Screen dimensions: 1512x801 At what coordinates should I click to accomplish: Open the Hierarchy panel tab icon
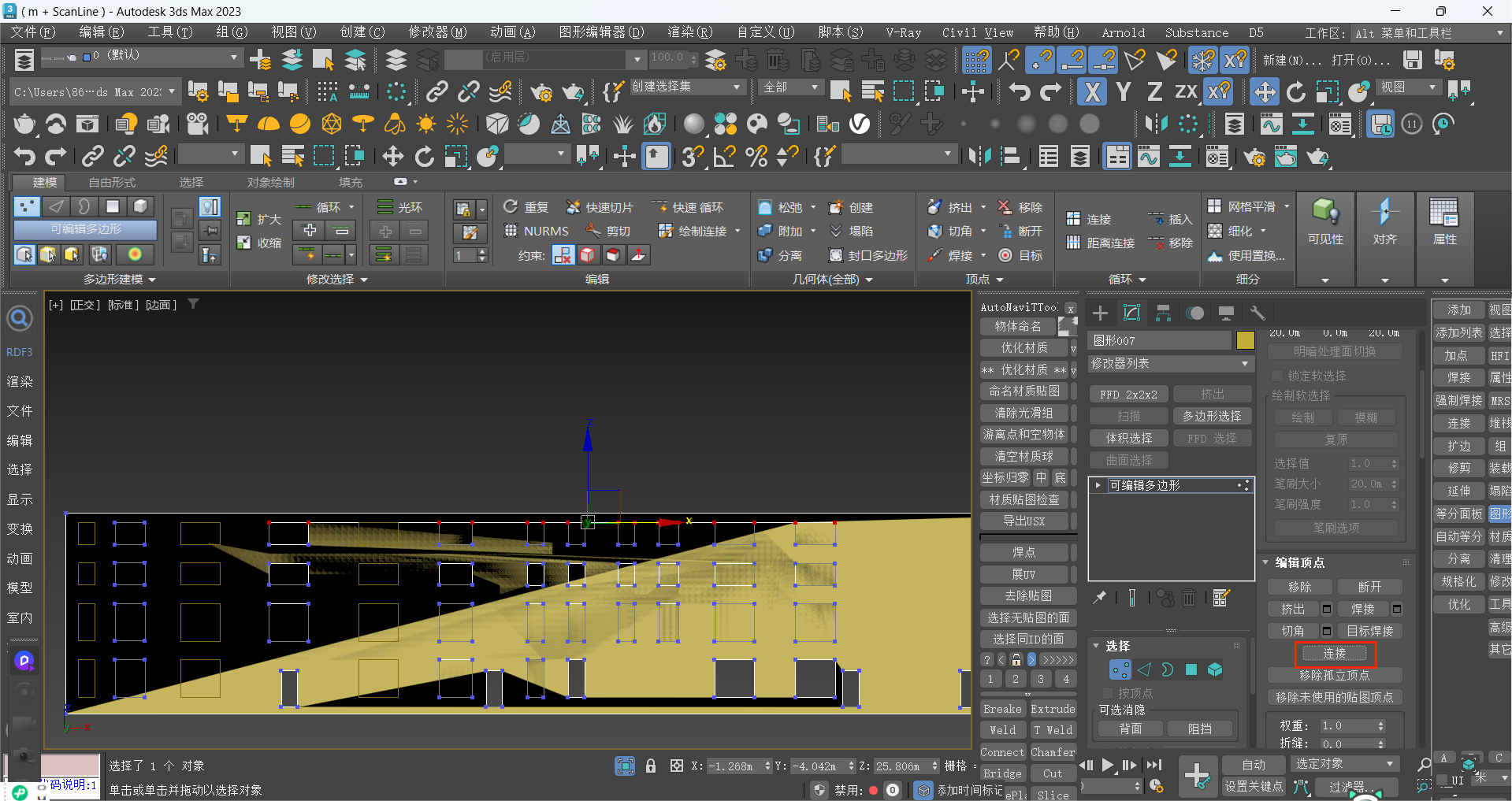coord(1164,313)
